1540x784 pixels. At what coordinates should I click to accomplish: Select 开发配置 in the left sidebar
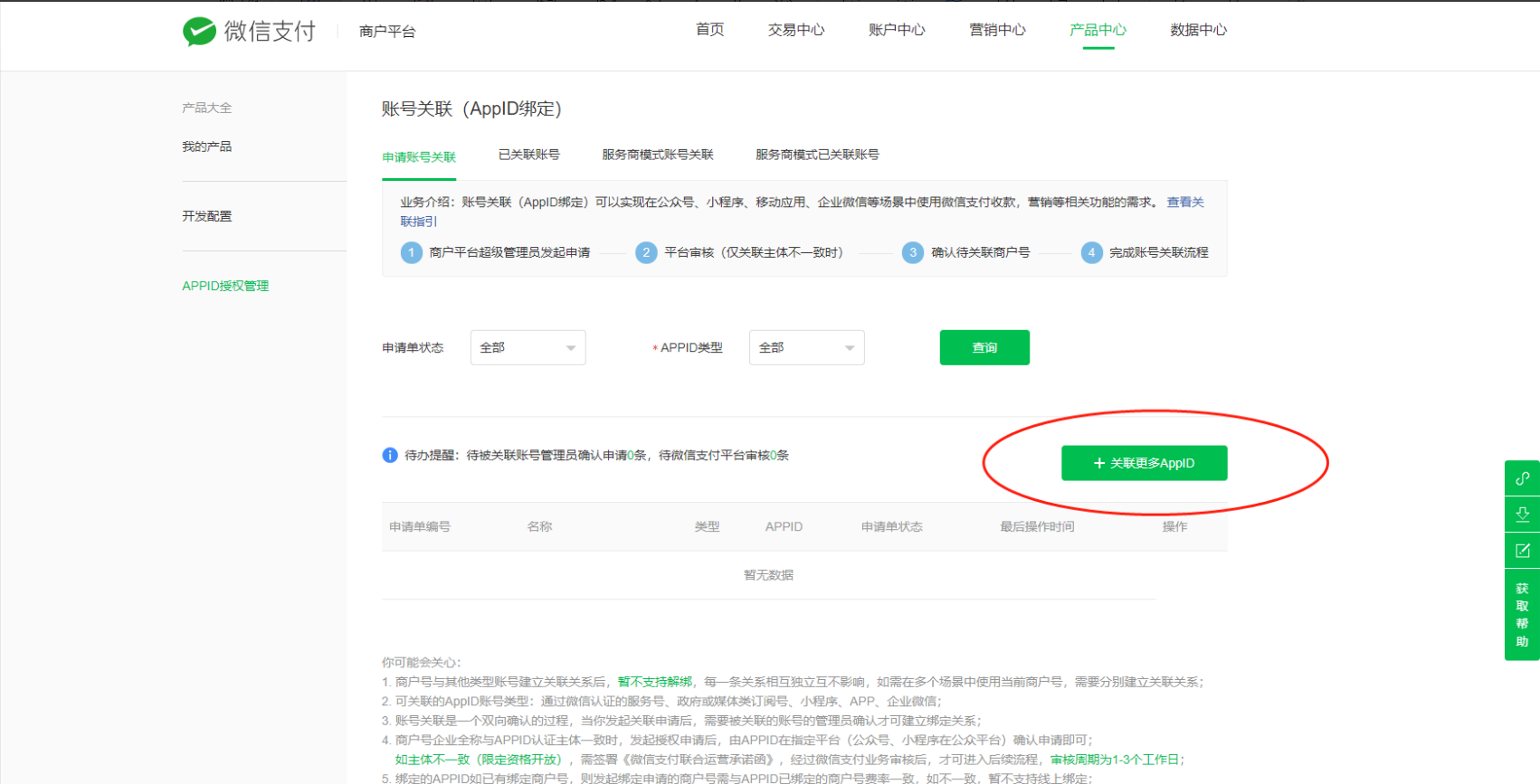pyautogui.click(x=207, y=216)
